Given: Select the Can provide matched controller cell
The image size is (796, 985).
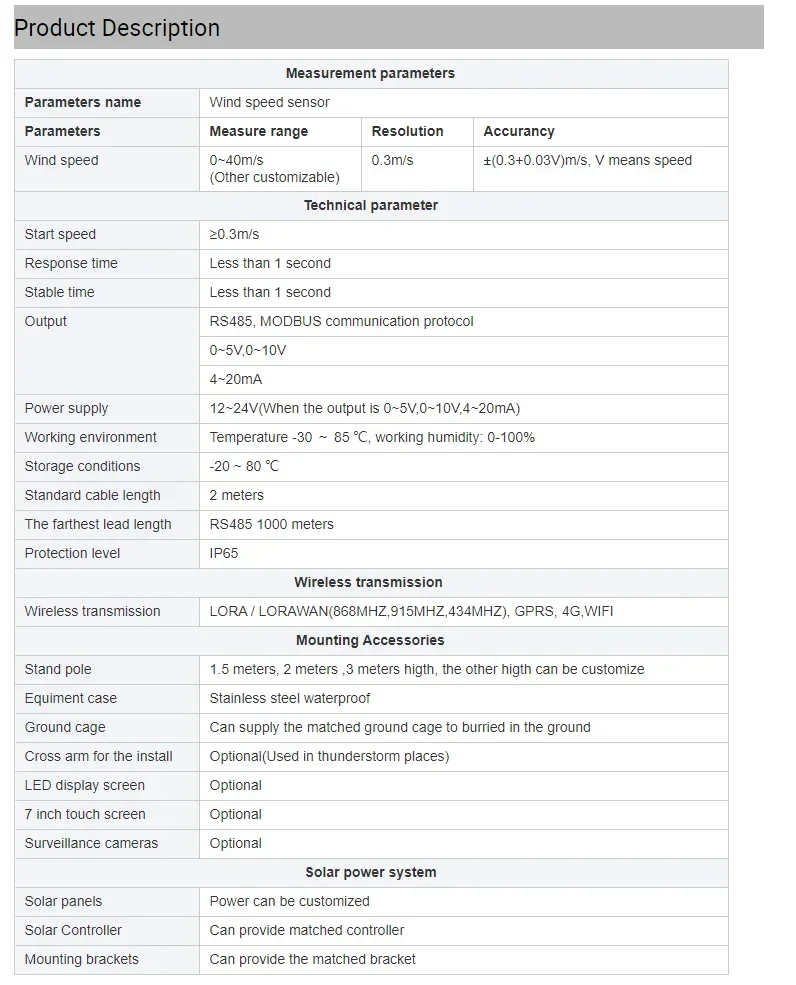Looking at the screenshot, I should tap(464, 930).
